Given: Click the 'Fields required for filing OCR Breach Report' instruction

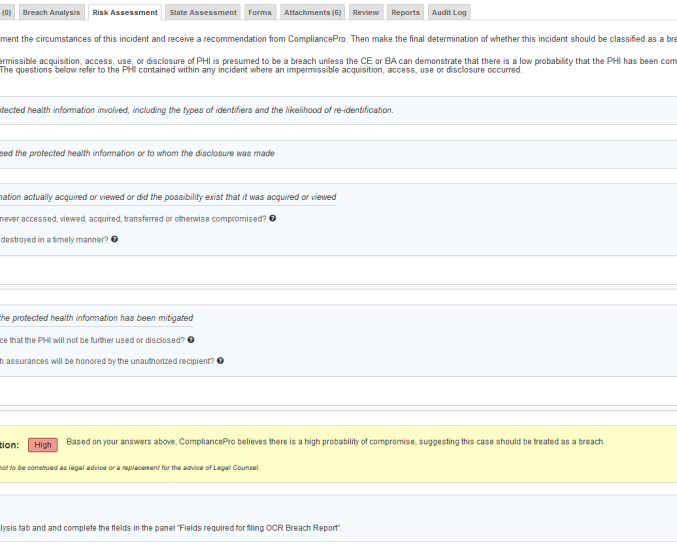Looking at the screenshot, I should coord(170,527).
